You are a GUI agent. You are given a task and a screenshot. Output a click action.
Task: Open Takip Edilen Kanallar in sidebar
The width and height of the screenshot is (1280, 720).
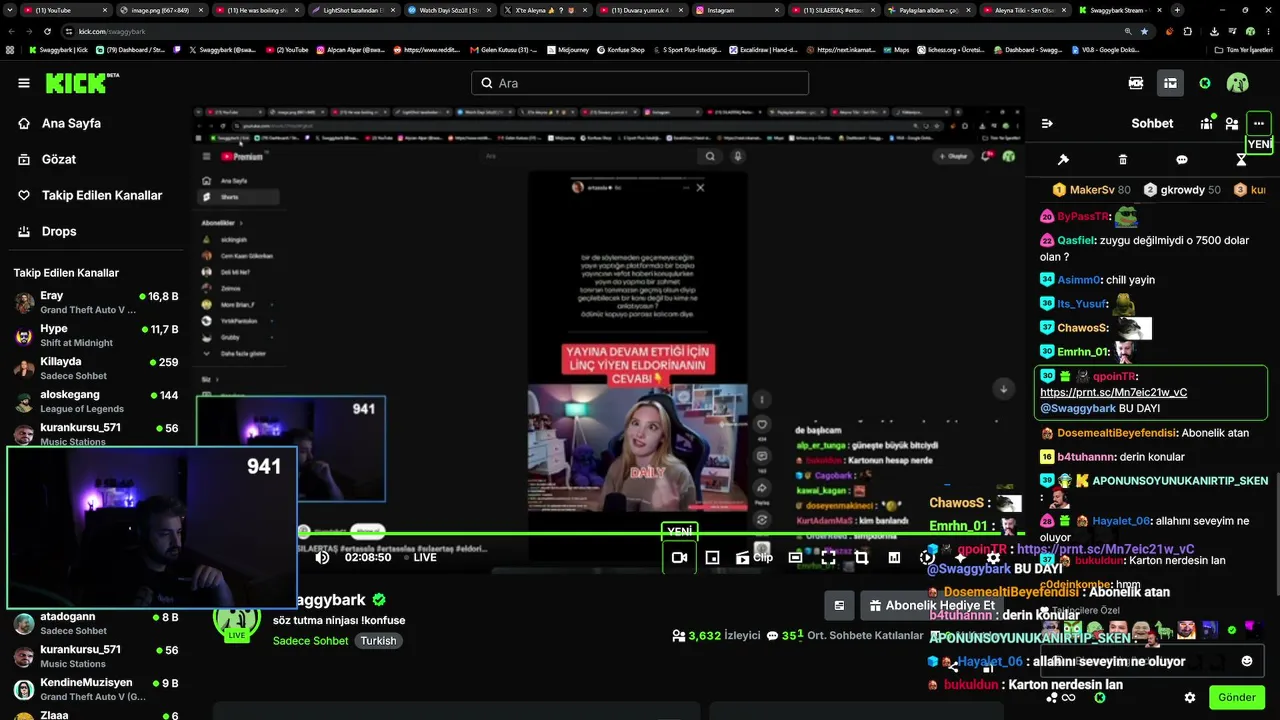click(x=90, y=195)
